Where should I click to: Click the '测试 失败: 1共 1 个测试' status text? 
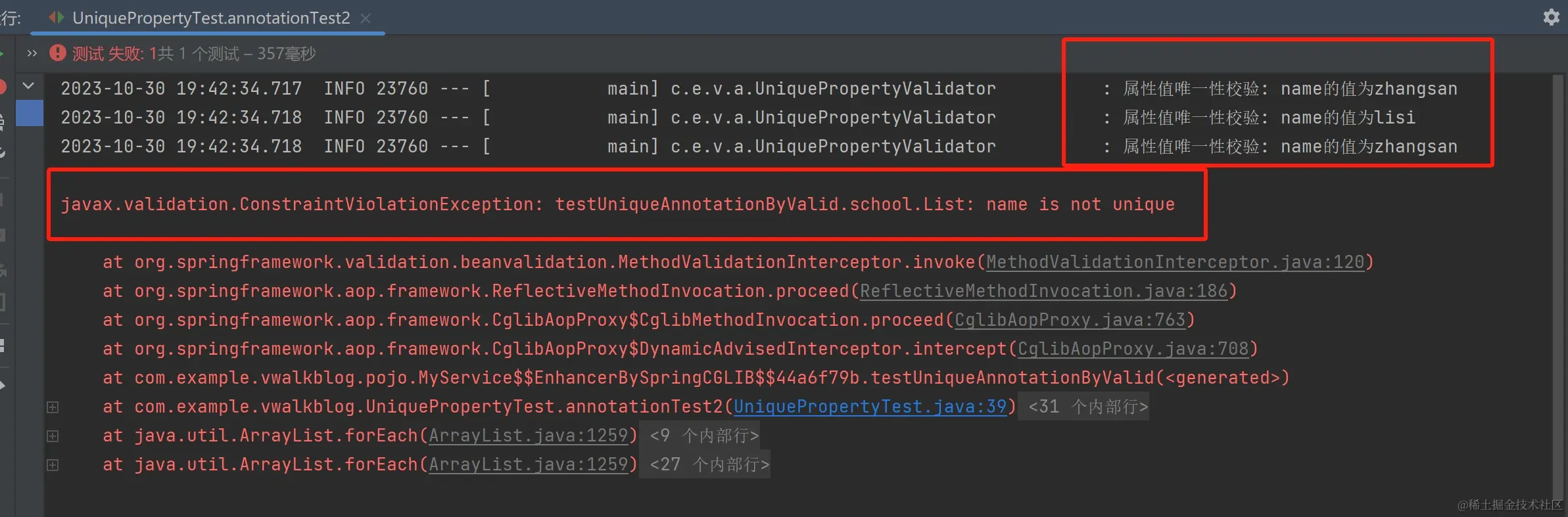click(x=193, y=53)
